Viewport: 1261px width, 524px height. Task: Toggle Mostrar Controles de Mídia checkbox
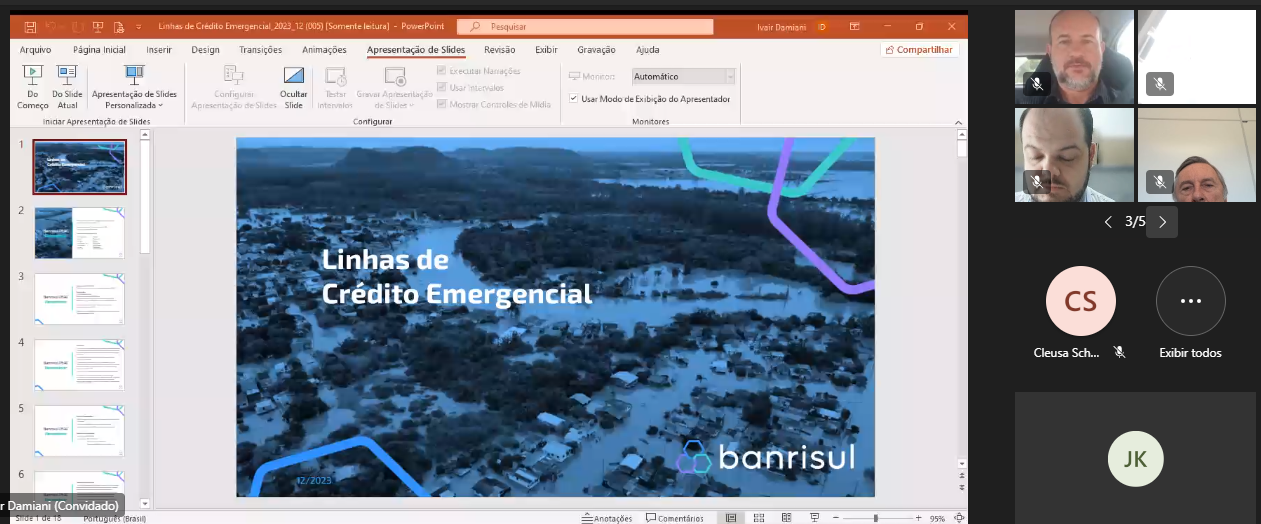(x=441, y=104)
